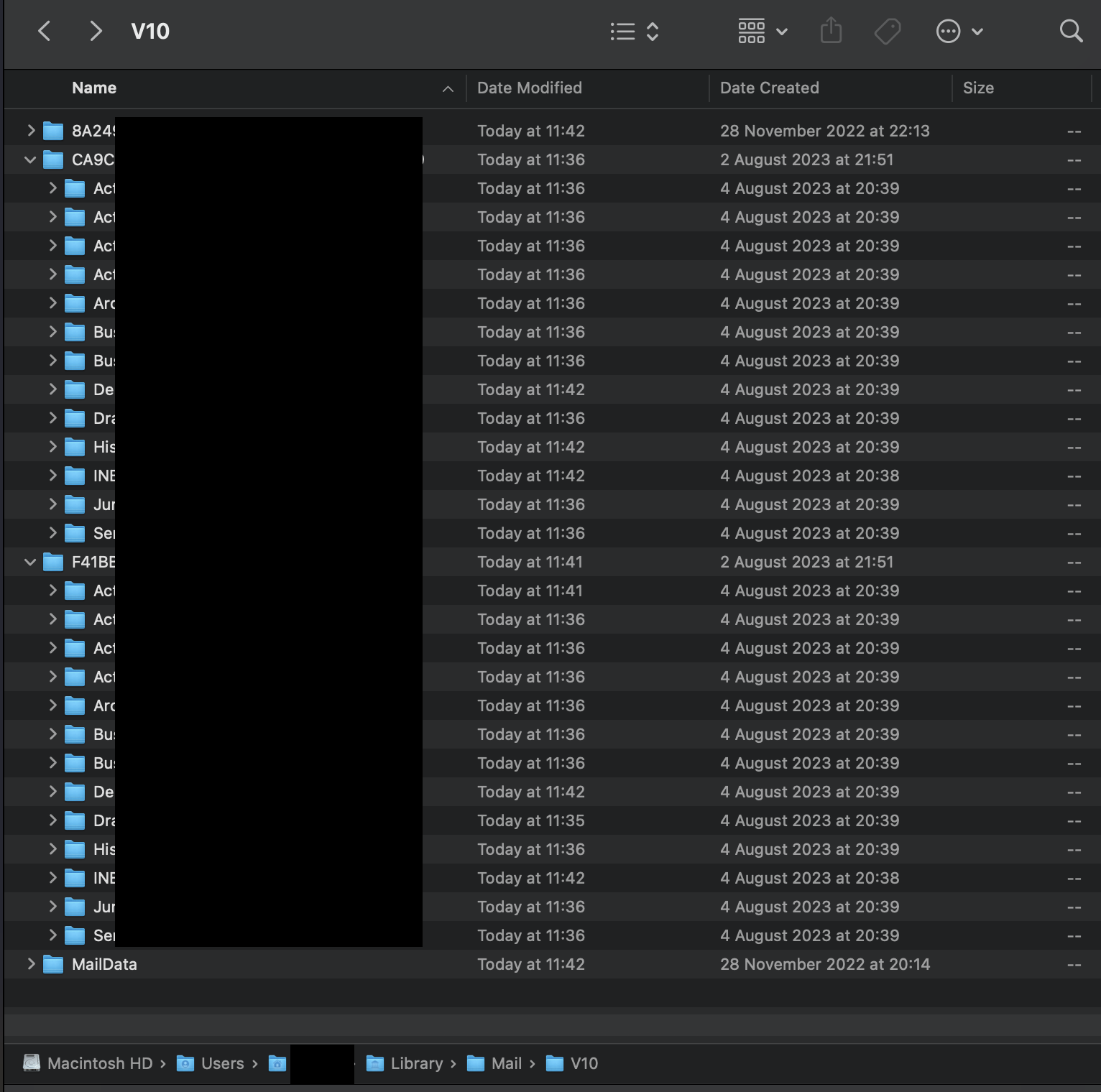Viewport: 1101px width, 1092px height.
Task: Expand the His folder under F41BE
Action: click(52, 848)
